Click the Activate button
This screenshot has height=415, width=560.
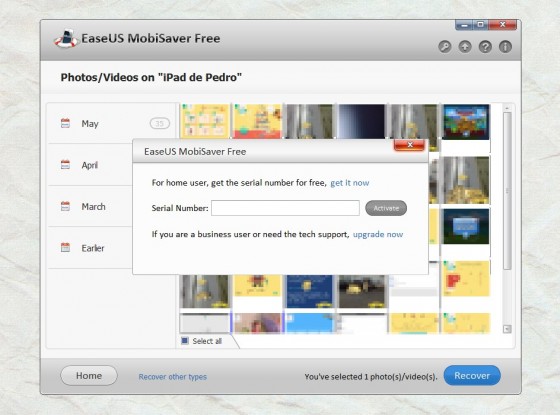point(386,208)
